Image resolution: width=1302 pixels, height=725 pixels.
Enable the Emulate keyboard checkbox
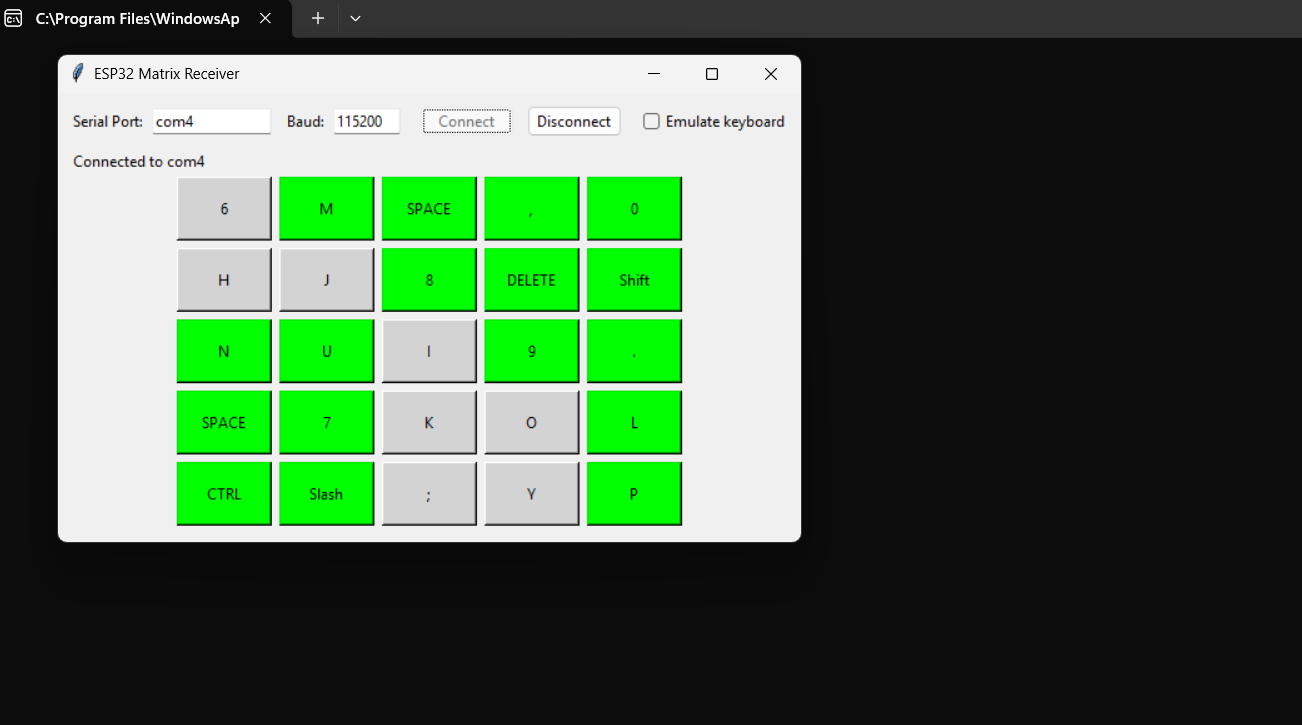coord(652,121)
